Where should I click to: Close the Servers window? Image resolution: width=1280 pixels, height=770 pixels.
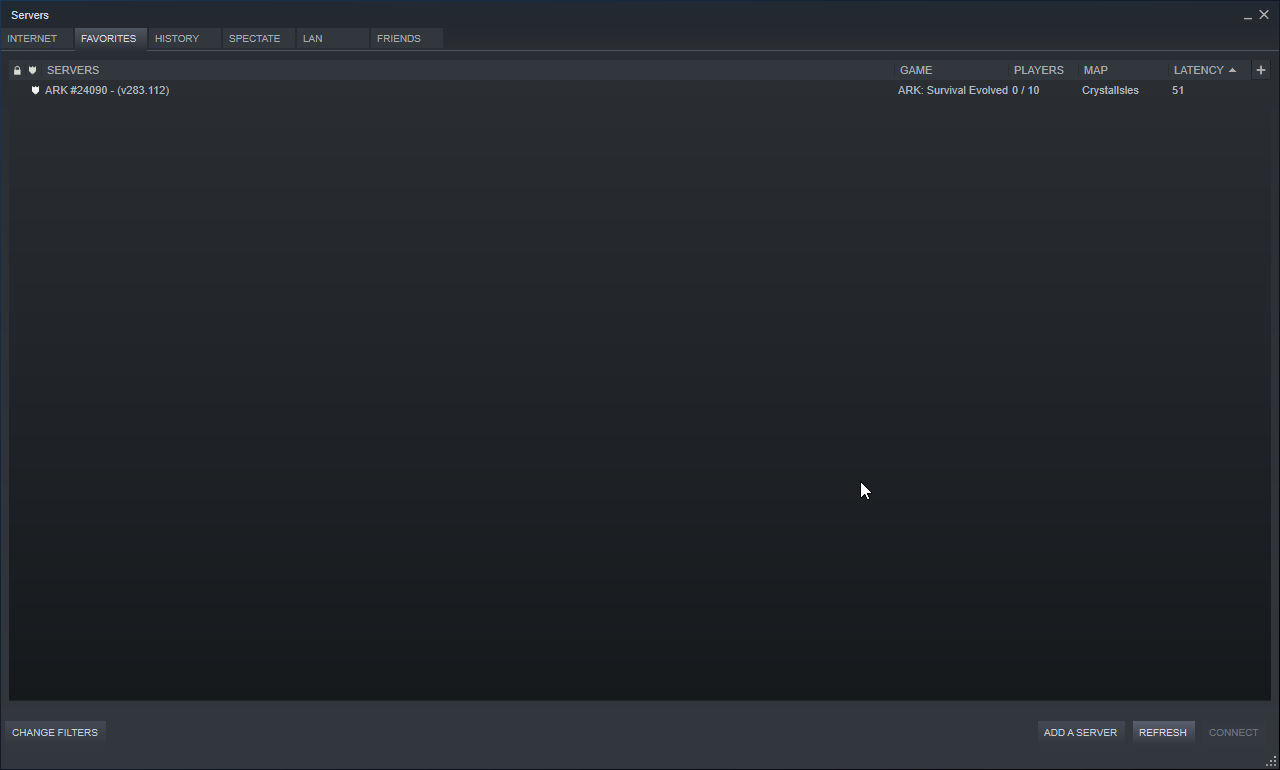click(x=1264, y=15)
